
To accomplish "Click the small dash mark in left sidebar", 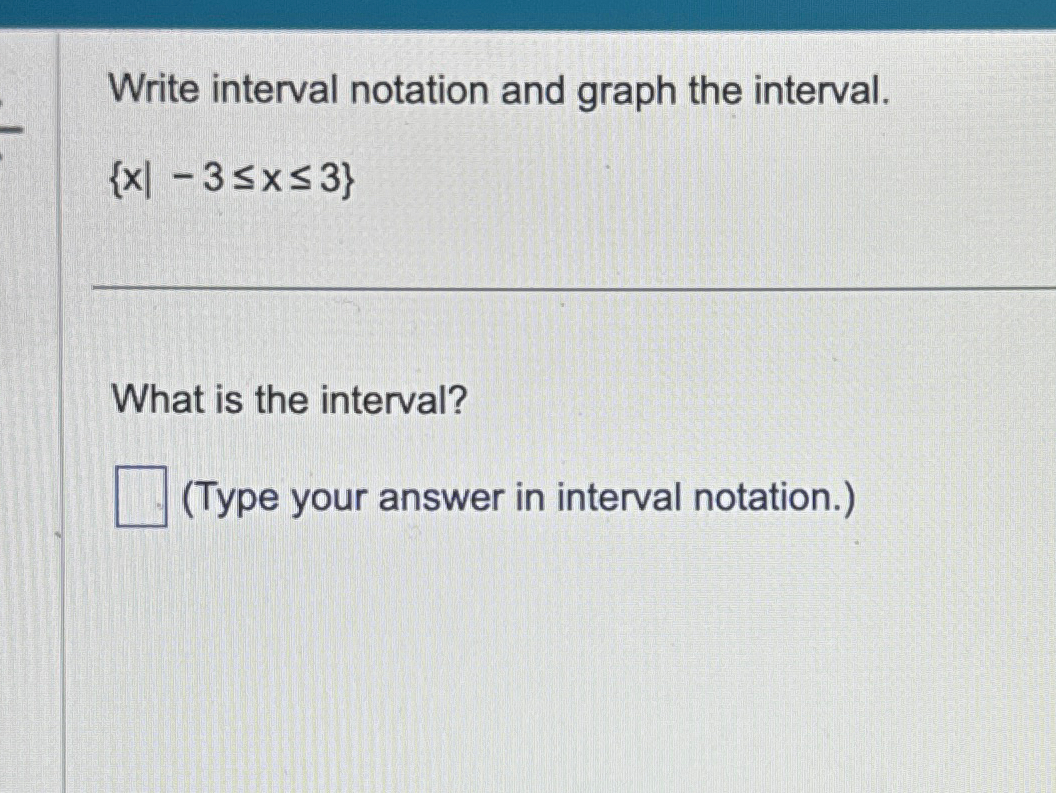I will pyautogui.click(x=13, y=128).
